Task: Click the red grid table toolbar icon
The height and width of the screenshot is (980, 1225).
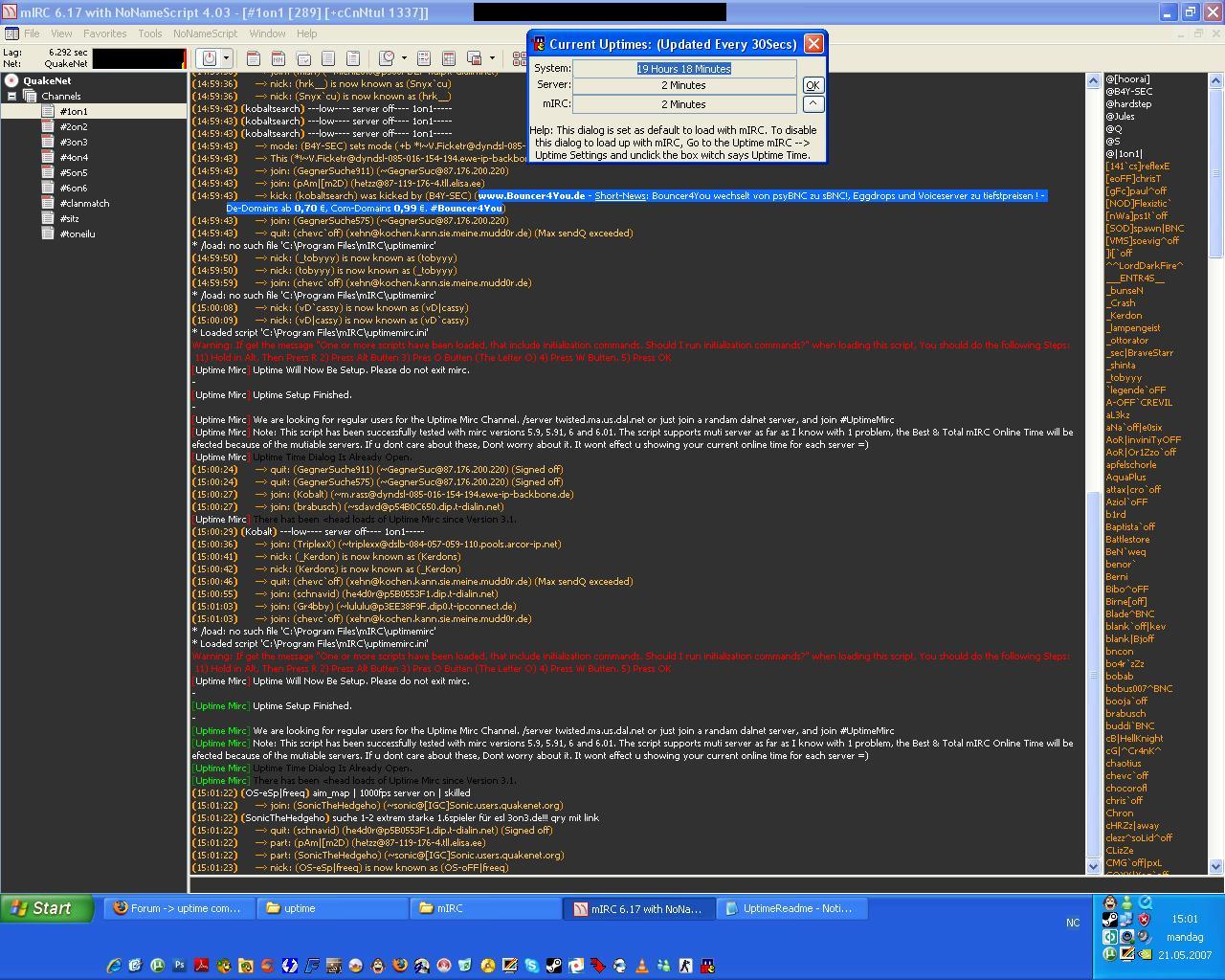Action: tap(449, 58)
